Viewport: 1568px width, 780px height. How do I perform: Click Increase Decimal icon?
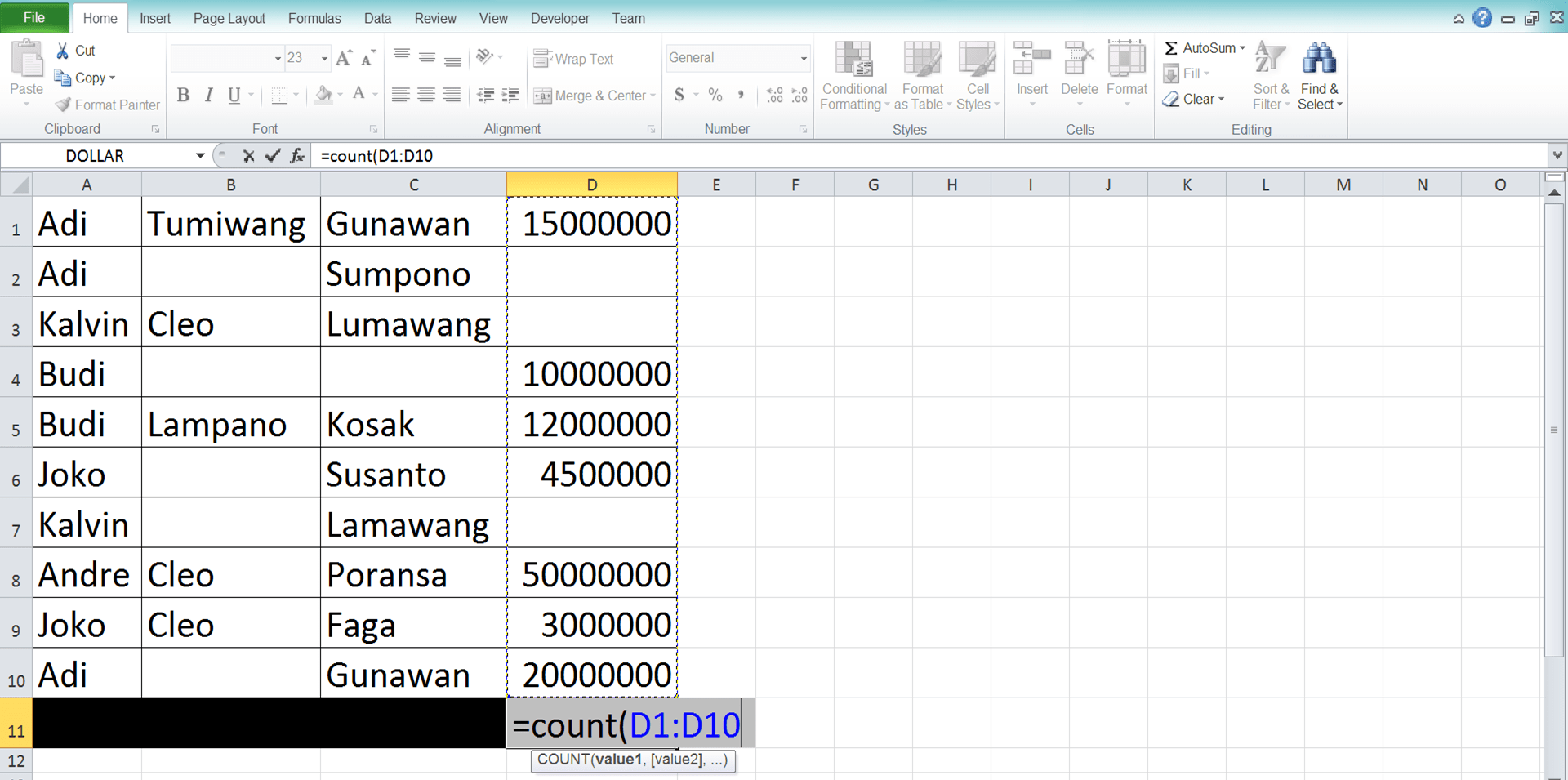pyautogui.click(x=774, y=96)
